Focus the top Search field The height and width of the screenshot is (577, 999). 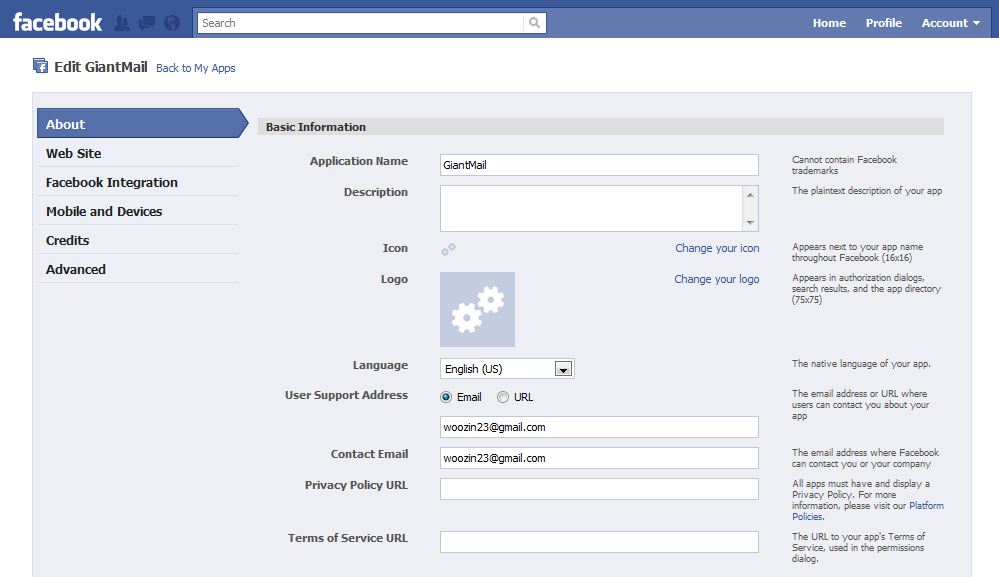click(361, 23)
